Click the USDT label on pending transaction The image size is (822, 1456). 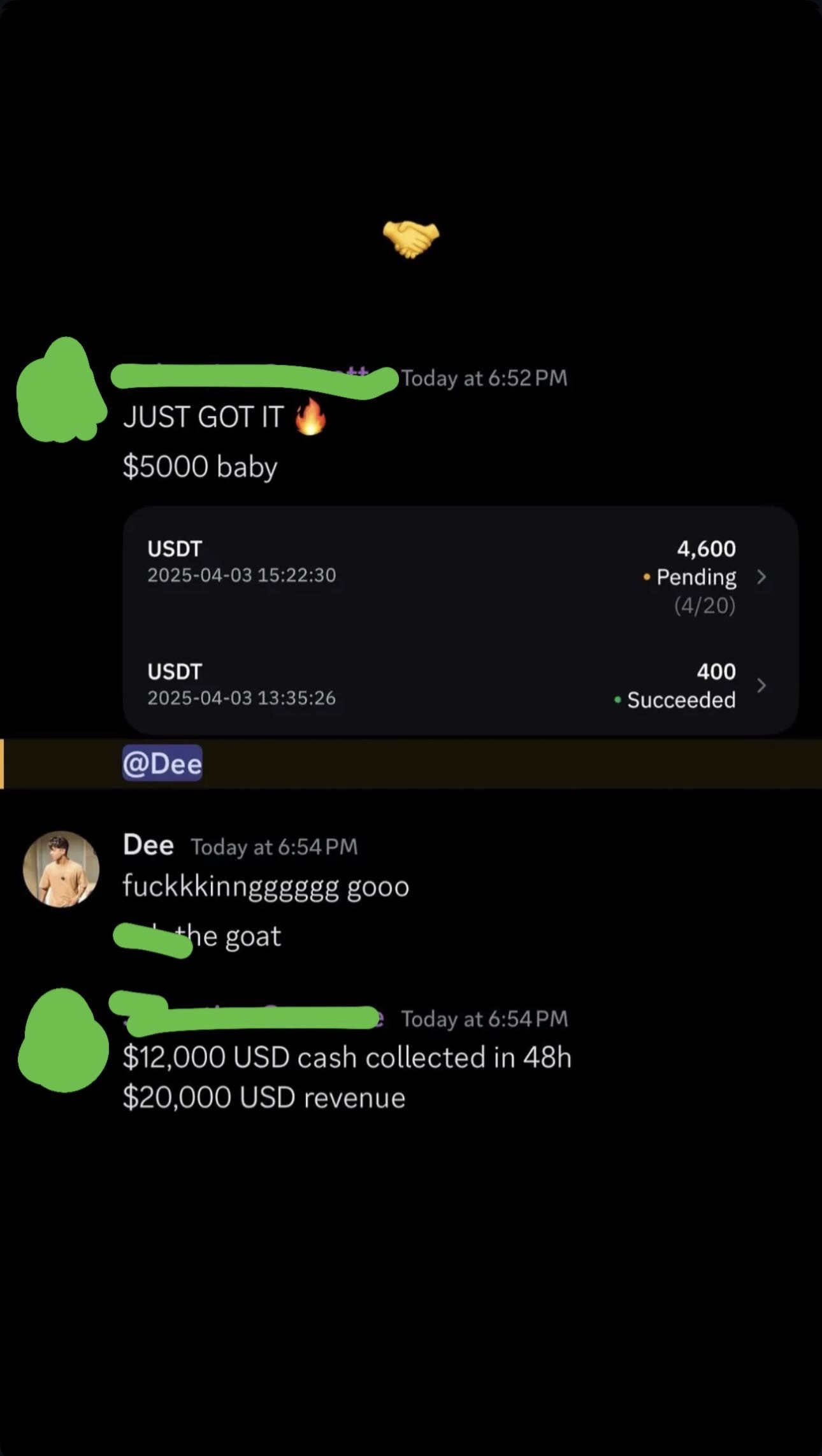174,548
